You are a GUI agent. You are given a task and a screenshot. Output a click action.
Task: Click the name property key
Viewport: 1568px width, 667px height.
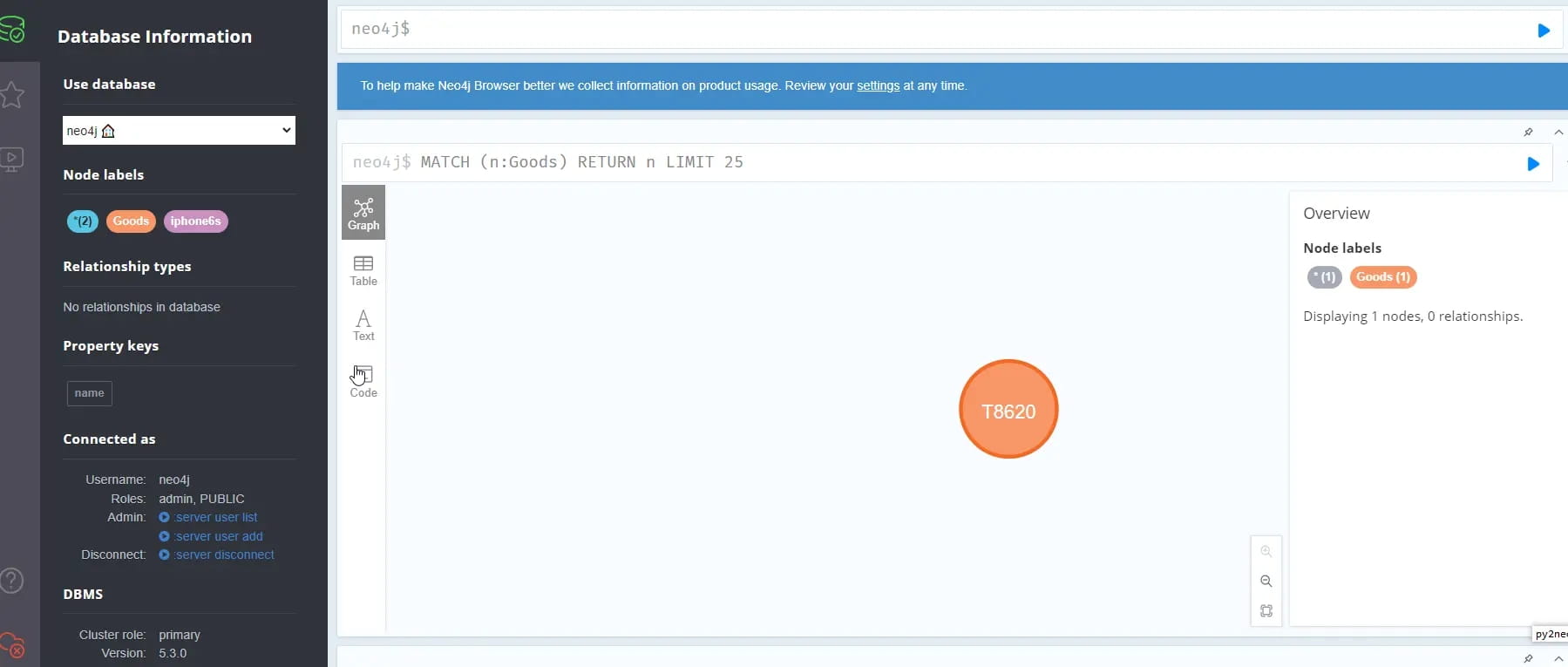coord(89,393)
